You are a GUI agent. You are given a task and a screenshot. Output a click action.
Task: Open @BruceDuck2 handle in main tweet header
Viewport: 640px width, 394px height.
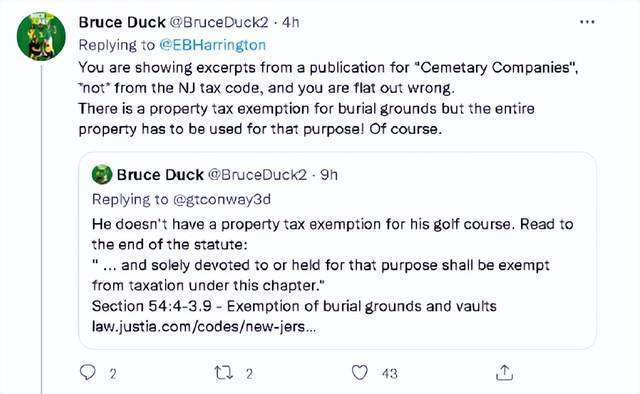point(219,22)
